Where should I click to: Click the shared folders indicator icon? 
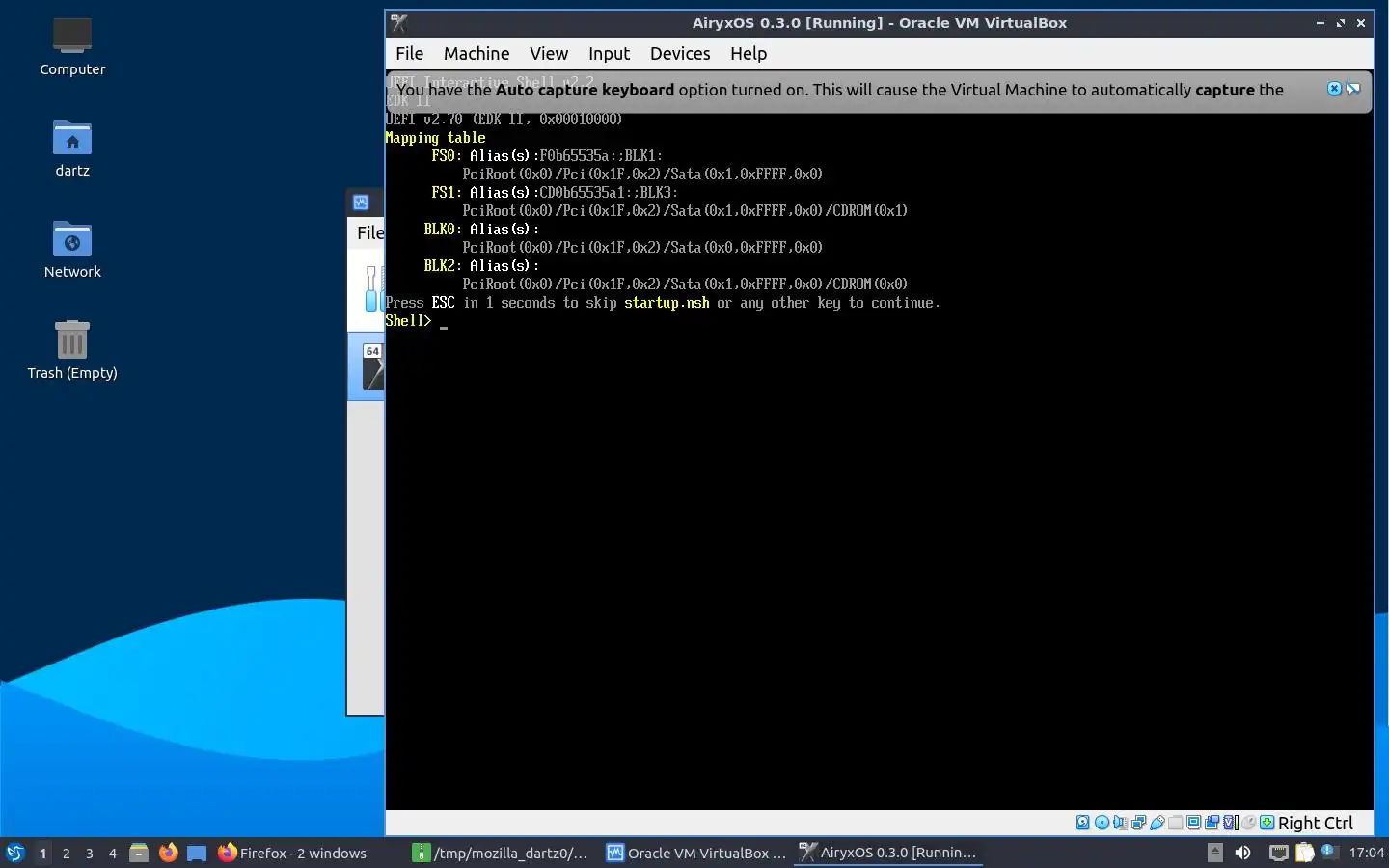tap(1175, 823)
